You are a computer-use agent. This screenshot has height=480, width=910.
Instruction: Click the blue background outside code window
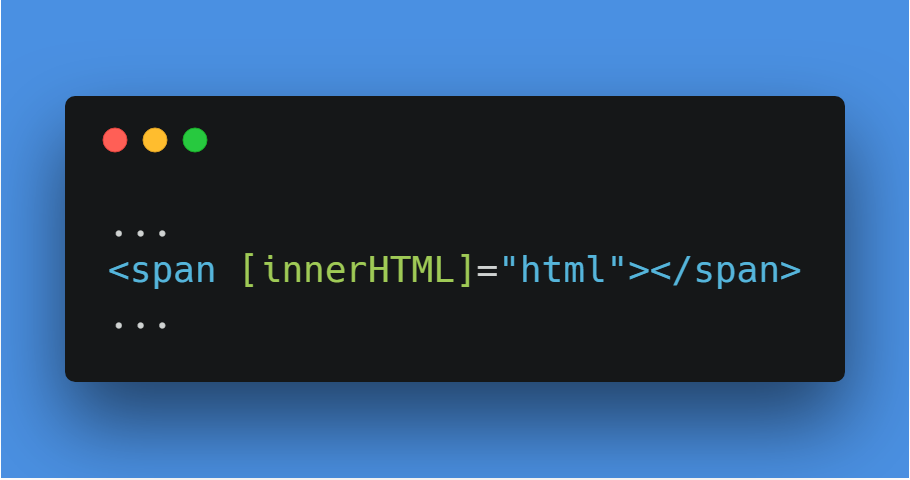(453, 46)
